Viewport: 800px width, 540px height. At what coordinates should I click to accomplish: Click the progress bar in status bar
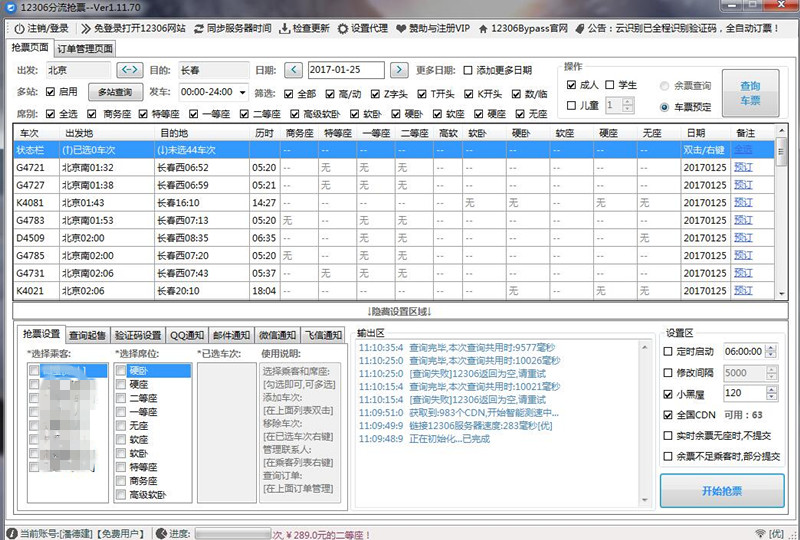point(233,534)
